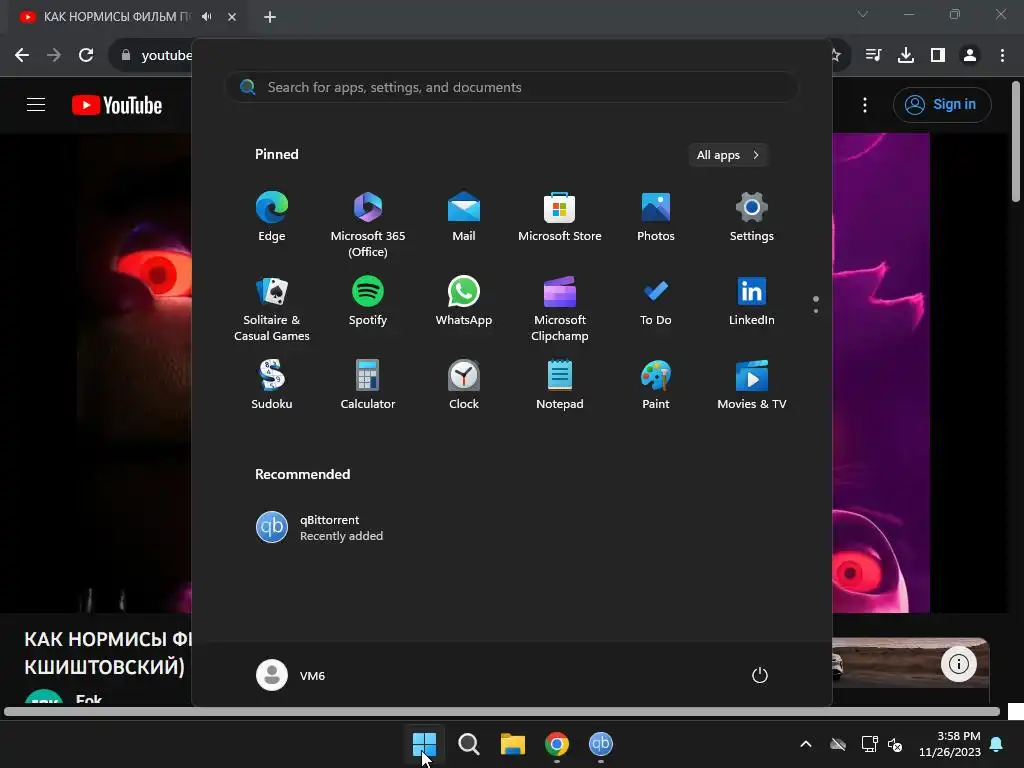The width and height of the screenshot is (1024, 768).
Task: Go to YouTube home logo
Action: [x=117, y=105]
